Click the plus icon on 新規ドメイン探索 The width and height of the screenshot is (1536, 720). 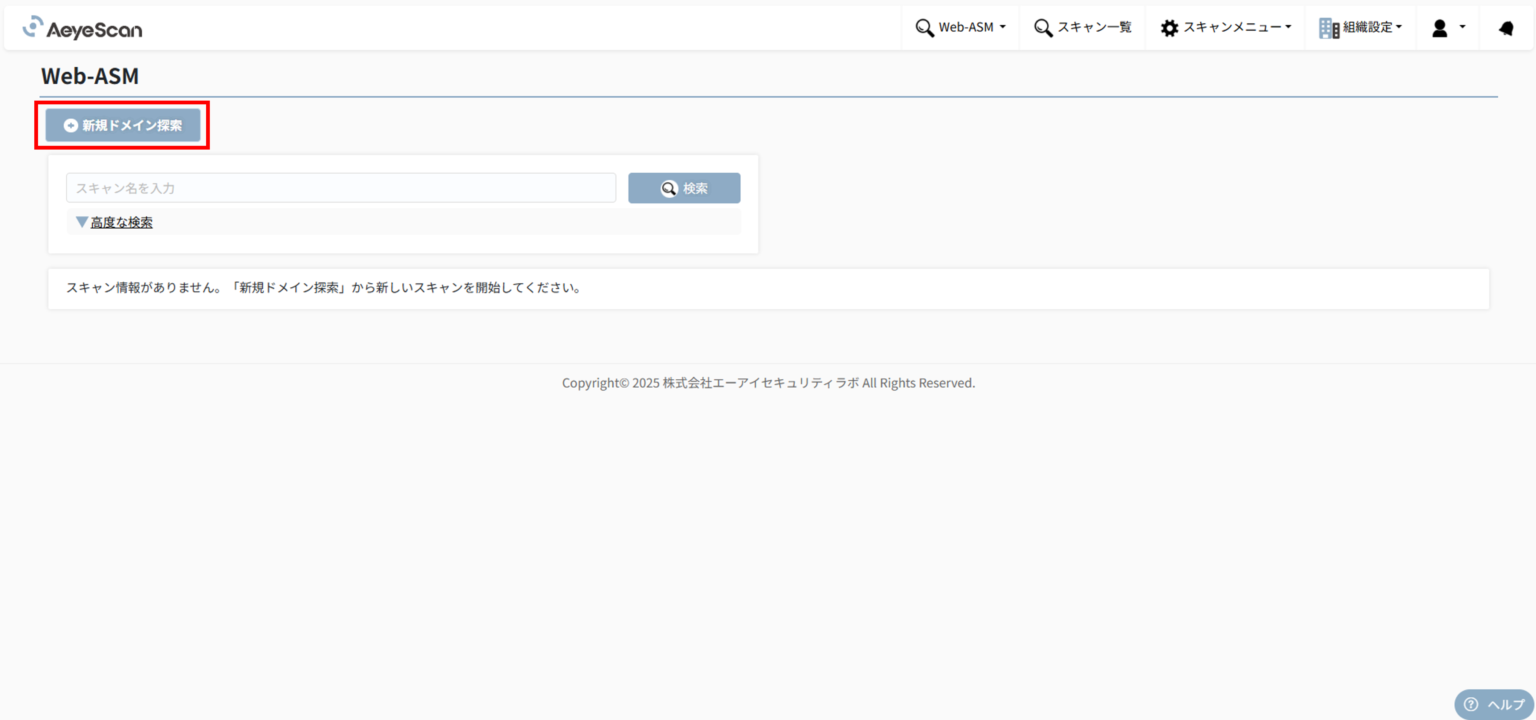point(70,125)
